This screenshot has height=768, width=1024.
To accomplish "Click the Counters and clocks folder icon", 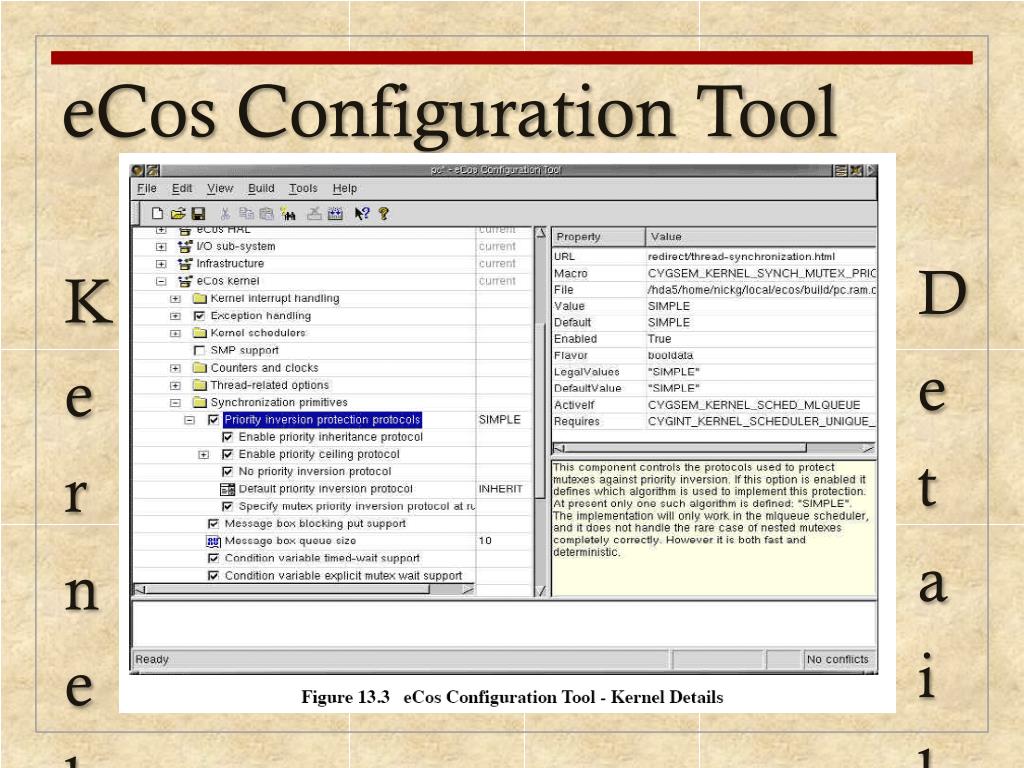I will tap(200, 368).
